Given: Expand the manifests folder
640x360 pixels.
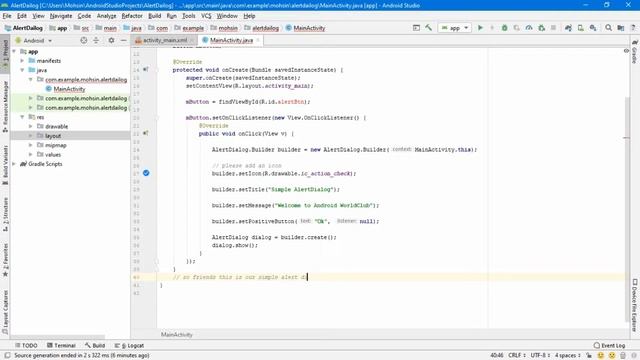Looking at the screenshot, I should click(22, 61).
